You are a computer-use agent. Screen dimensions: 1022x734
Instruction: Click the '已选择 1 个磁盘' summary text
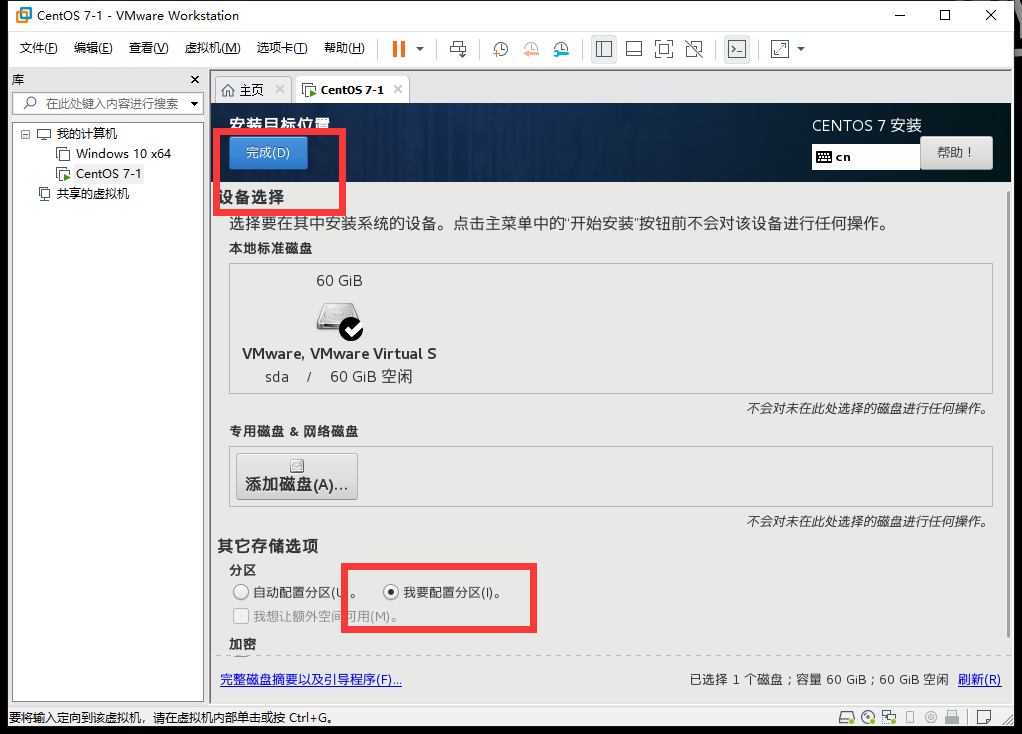click(x=736, y=680)
